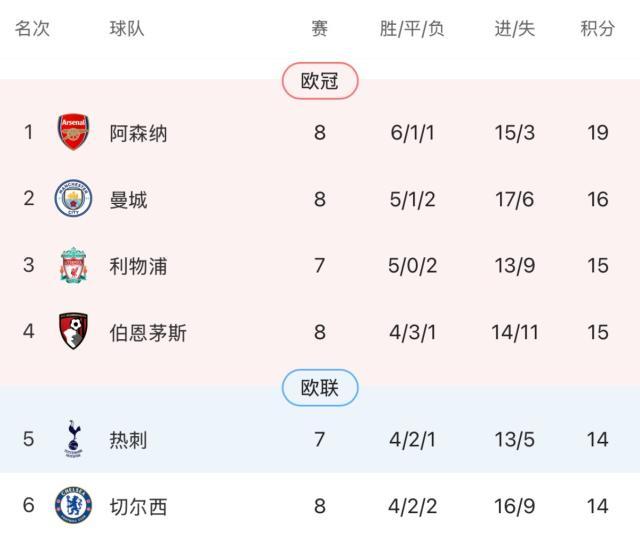Image resolution: width=640 pixels, height=540 pixels.
Task: Open the 曼城 team name link
Action: click(128, 200)
